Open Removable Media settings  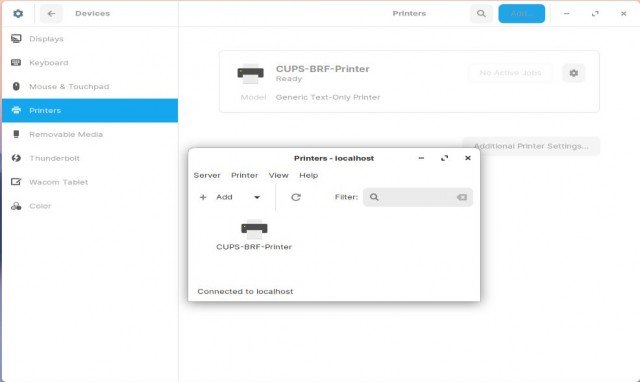pyautogui.click(x=90, y=134)
